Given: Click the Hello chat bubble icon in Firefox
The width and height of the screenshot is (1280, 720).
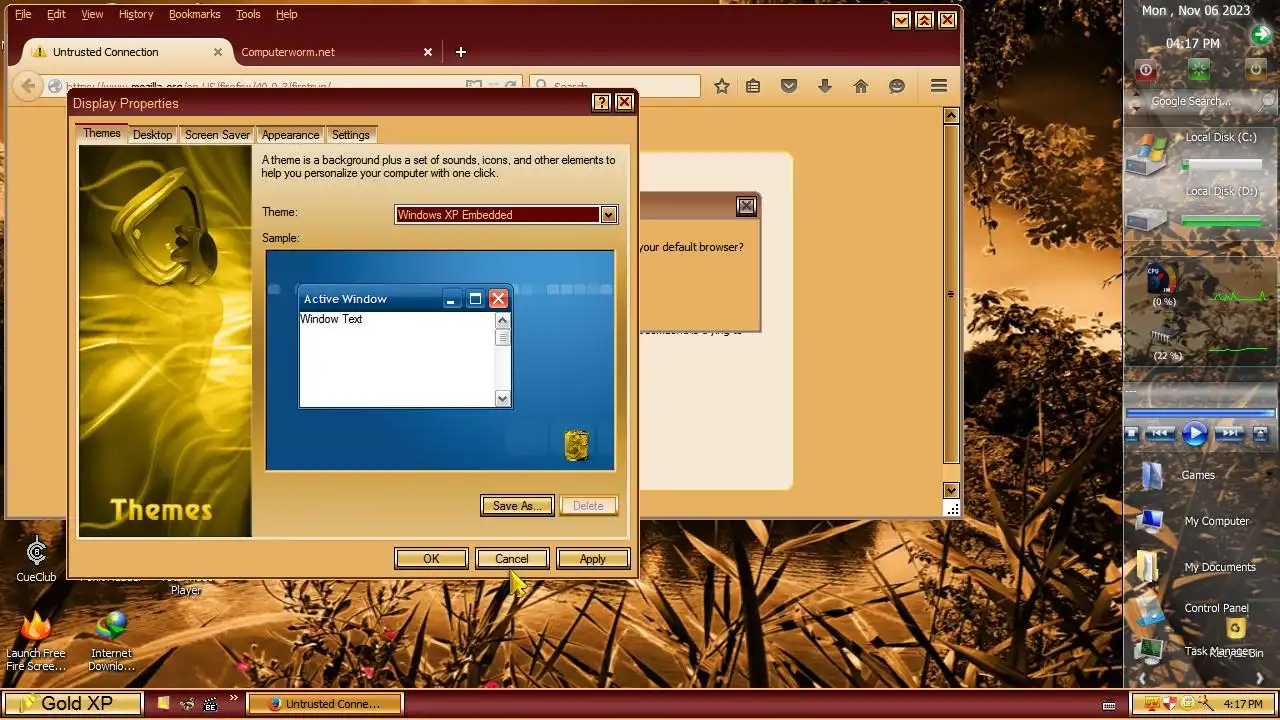Looking at the screenshot, I should [x=897, y=87].
